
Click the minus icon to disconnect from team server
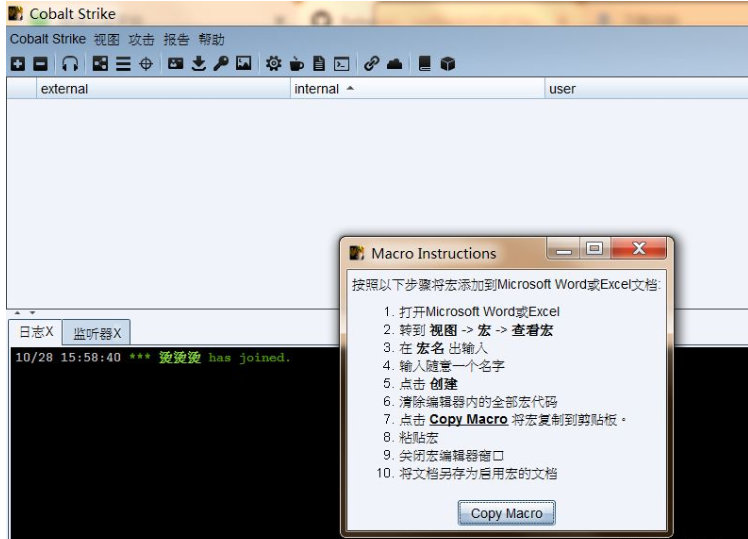click(41, 63)
